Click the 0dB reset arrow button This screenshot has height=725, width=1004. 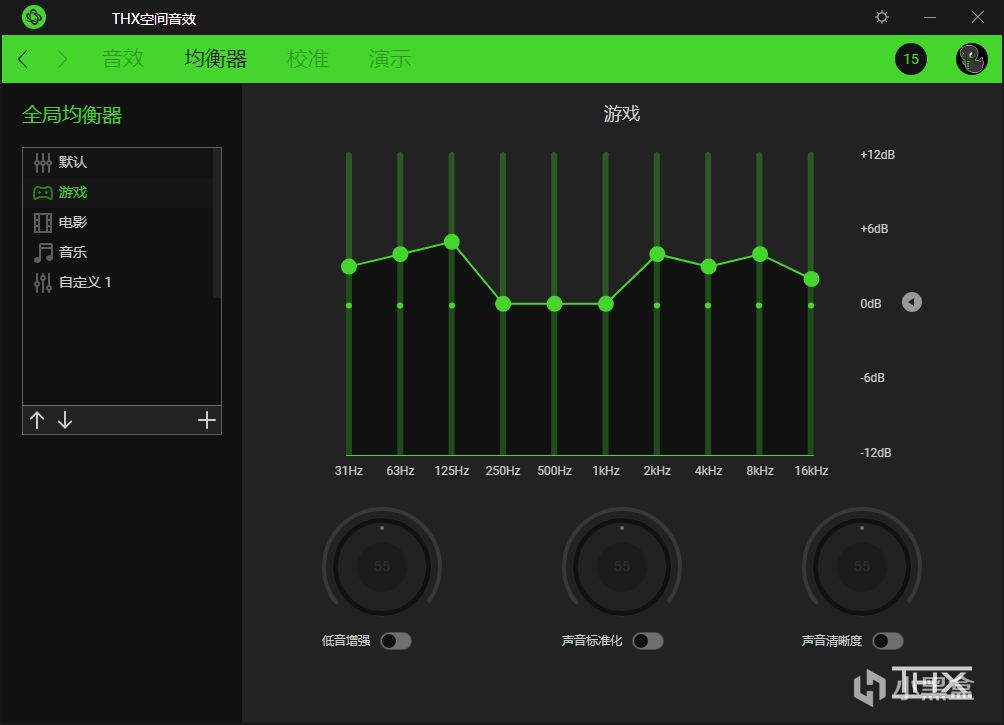click(912, 302)
